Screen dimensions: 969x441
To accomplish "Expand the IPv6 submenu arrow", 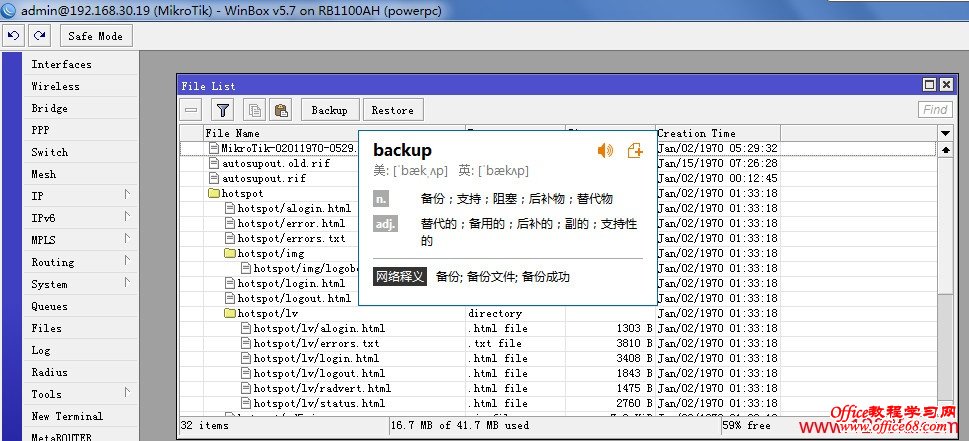I will [x=127, y=217].
